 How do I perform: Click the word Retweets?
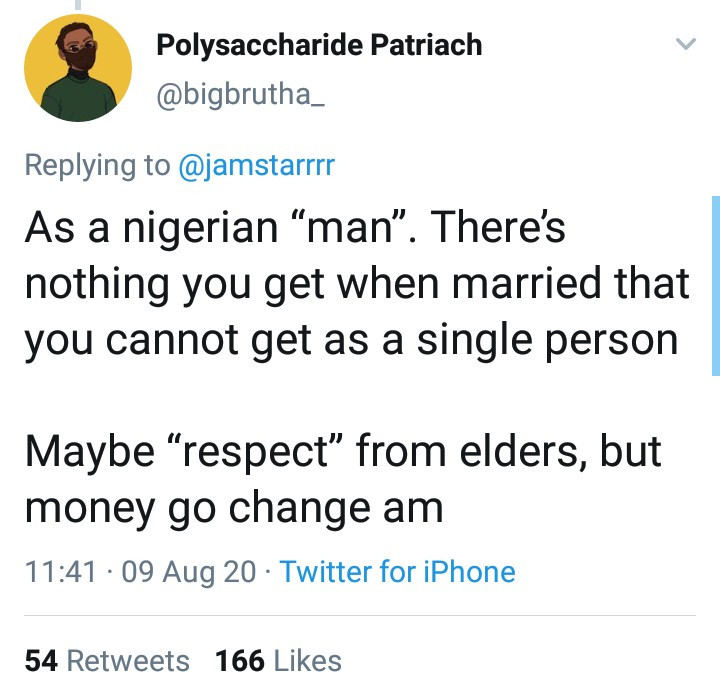(128, 661)
